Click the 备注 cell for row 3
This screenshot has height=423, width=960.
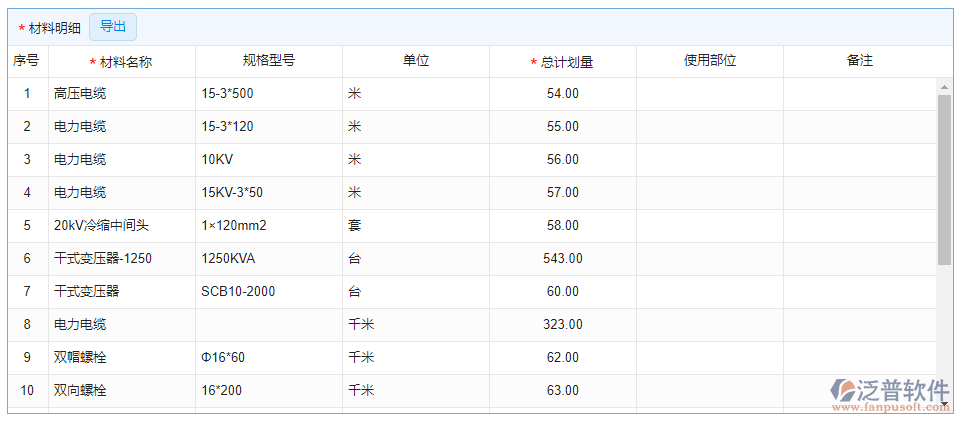coord(860,160)
